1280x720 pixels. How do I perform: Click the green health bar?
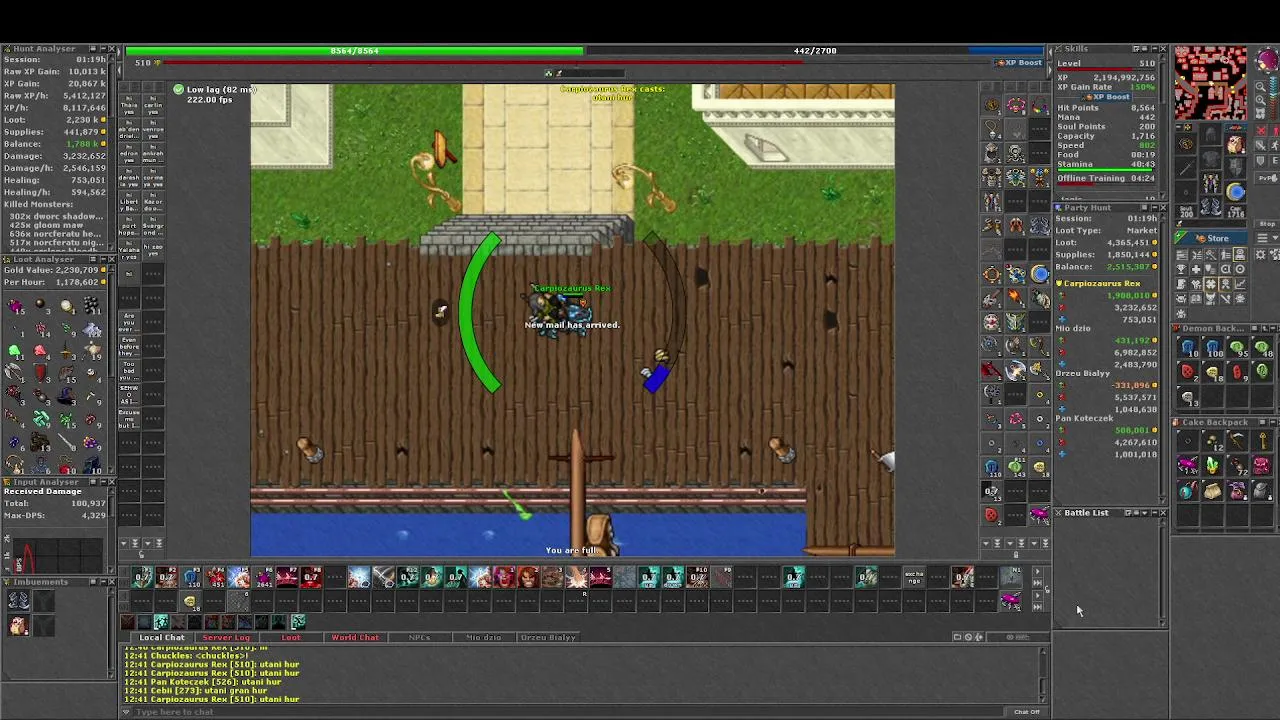tap(354, 50)
